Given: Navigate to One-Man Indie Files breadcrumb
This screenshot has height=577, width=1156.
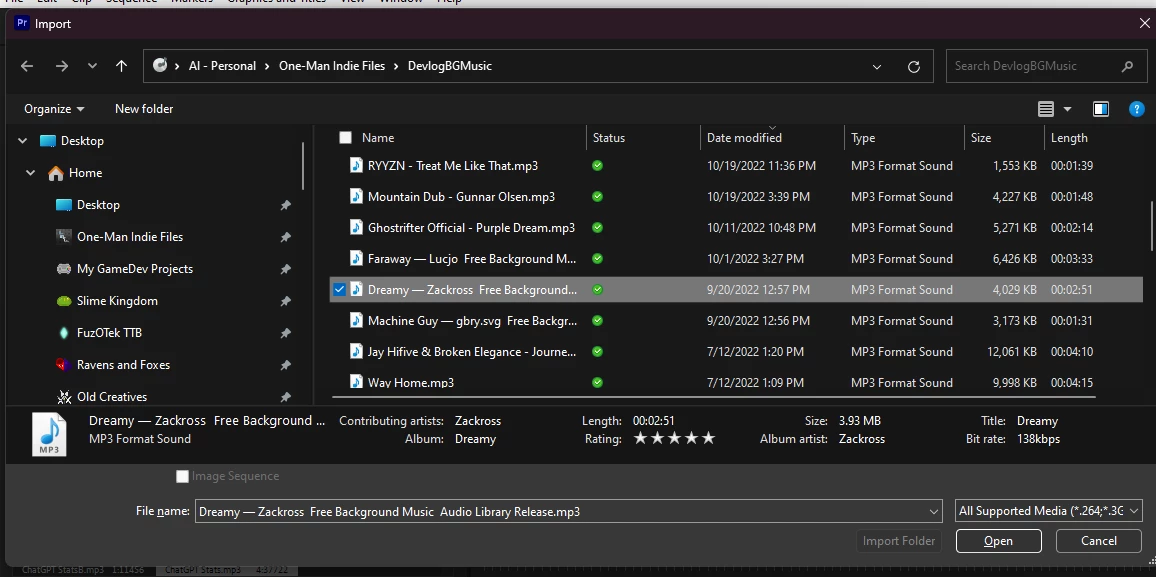Looking at the screenshot, I should [332, 66].
